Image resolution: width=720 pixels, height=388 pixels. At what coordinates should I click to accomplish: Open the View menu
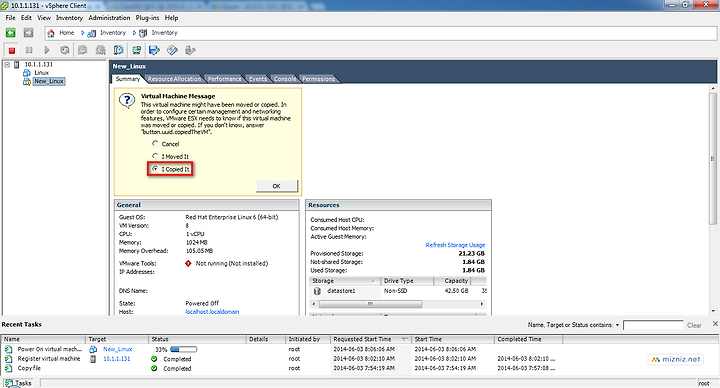click(44, 18)
